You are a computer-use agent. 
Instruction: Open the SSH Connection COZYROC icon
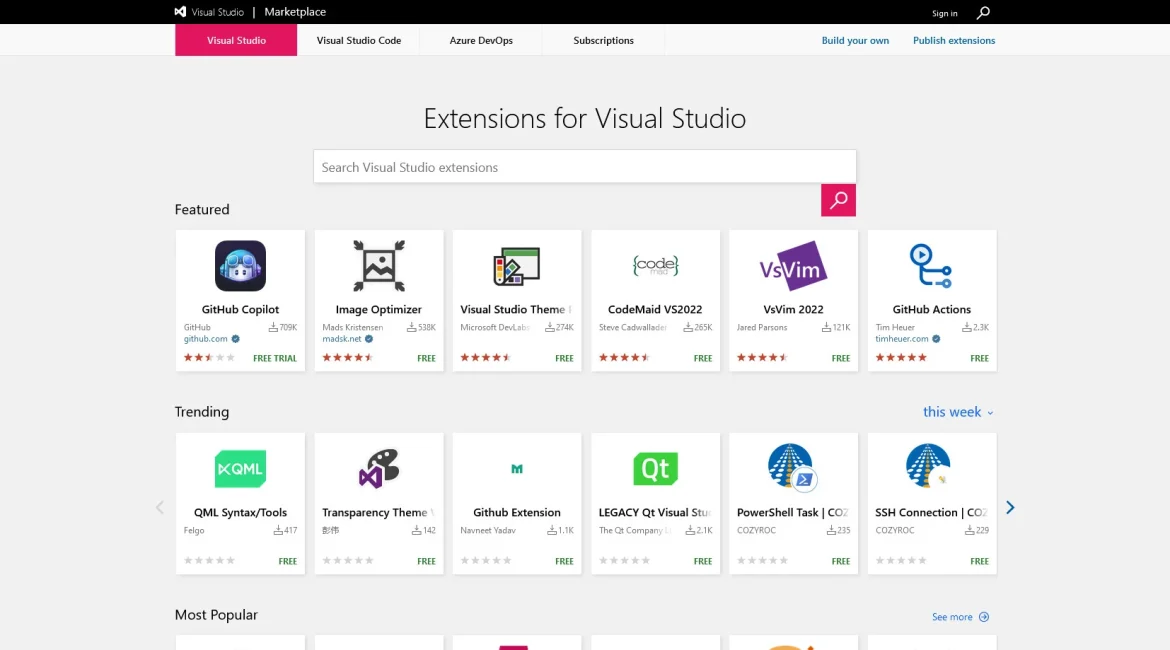[x=928, y=466]
